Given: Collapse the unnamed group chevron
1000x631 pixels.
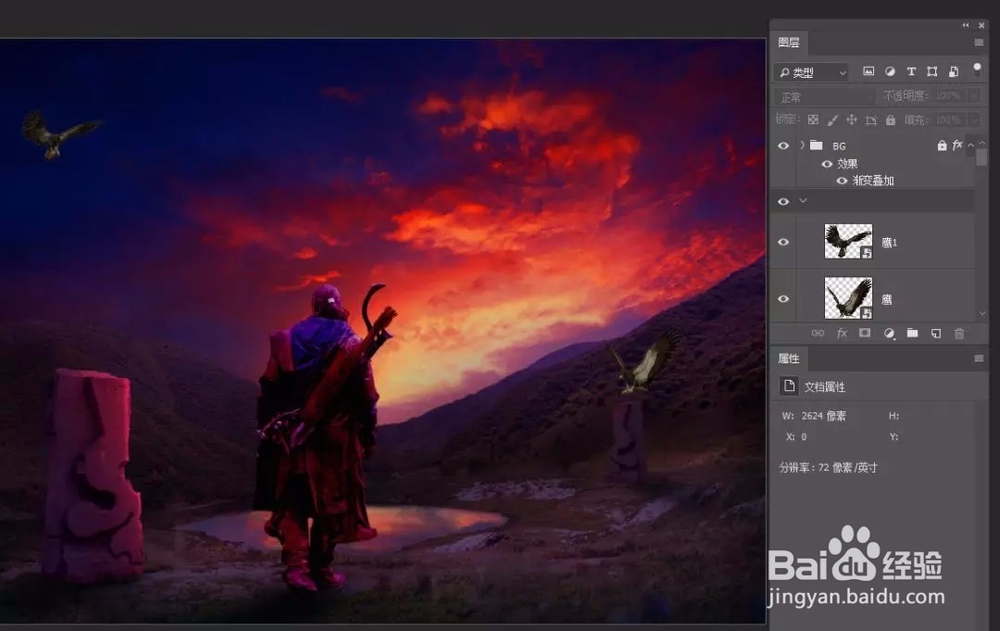Looking at the screenshot, I should 804,201.
